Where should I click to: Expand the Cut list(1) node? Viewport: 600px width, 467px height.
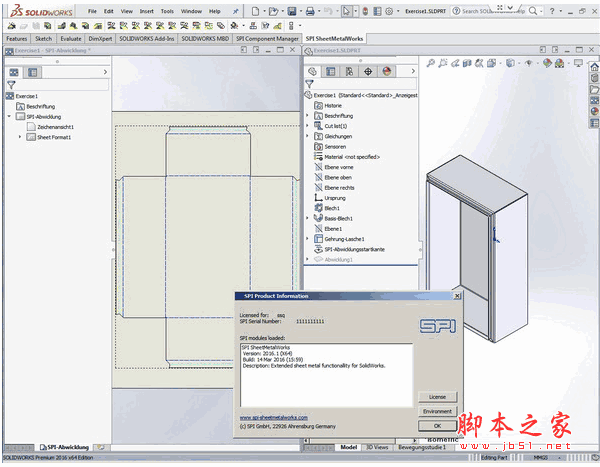pos(307,126)
